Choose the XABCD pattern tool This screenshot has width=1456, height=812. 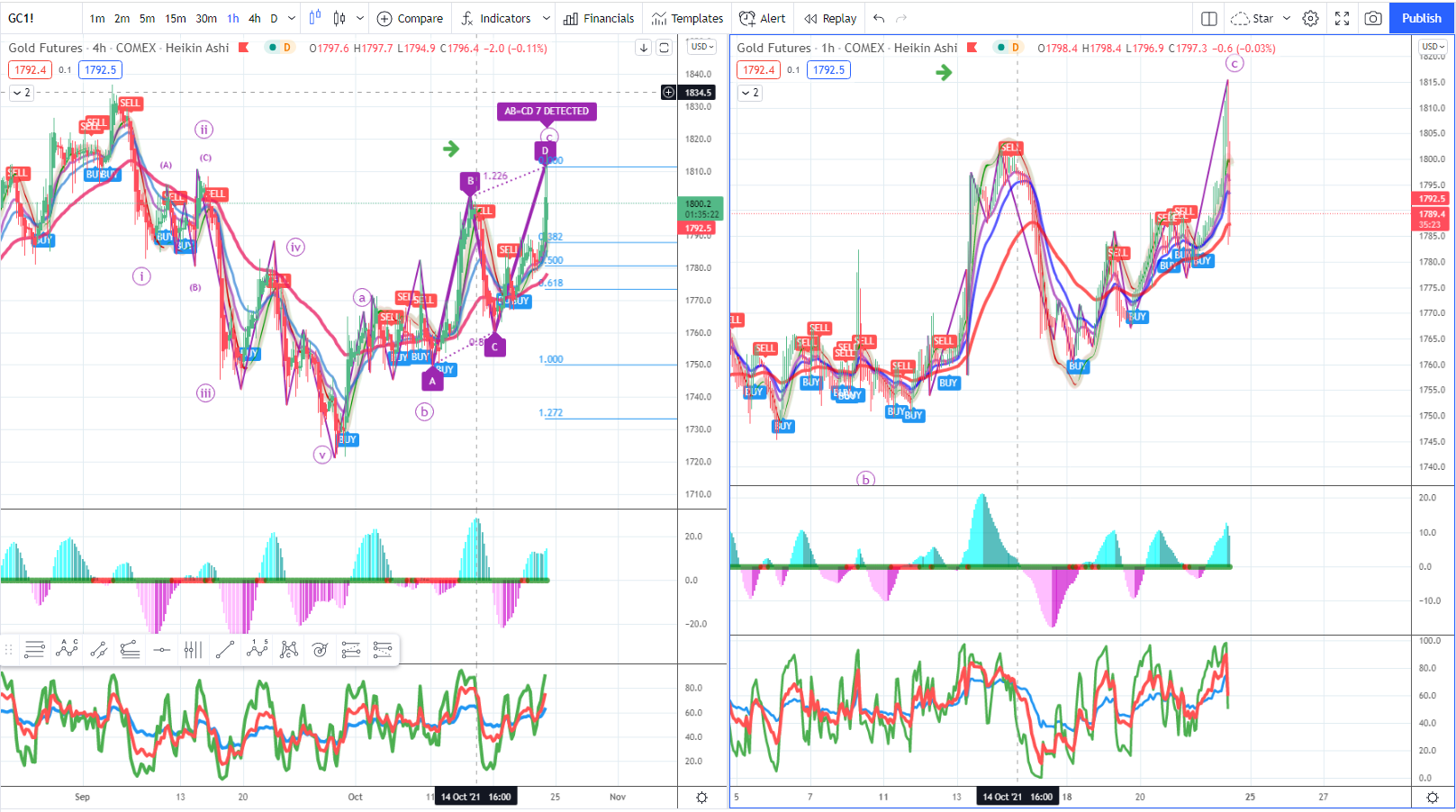point(288,649)
